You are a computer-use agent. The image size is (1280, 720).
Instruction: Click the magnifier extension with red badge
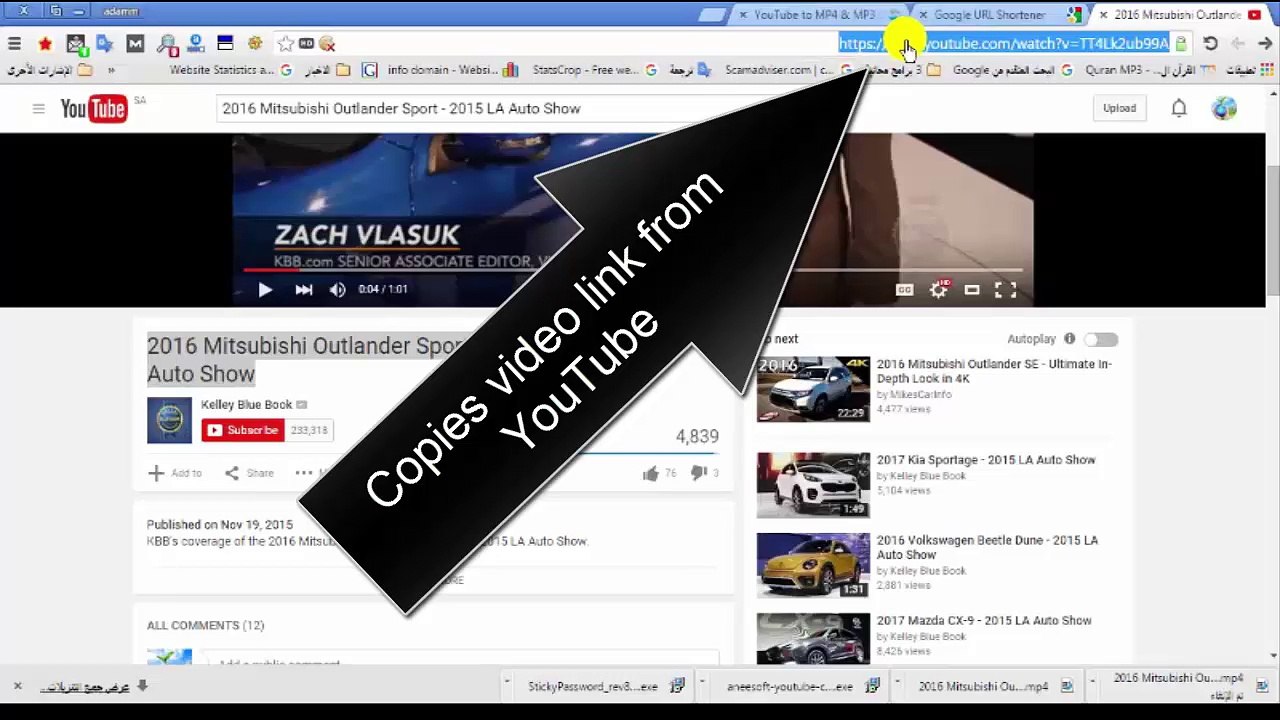167,44
